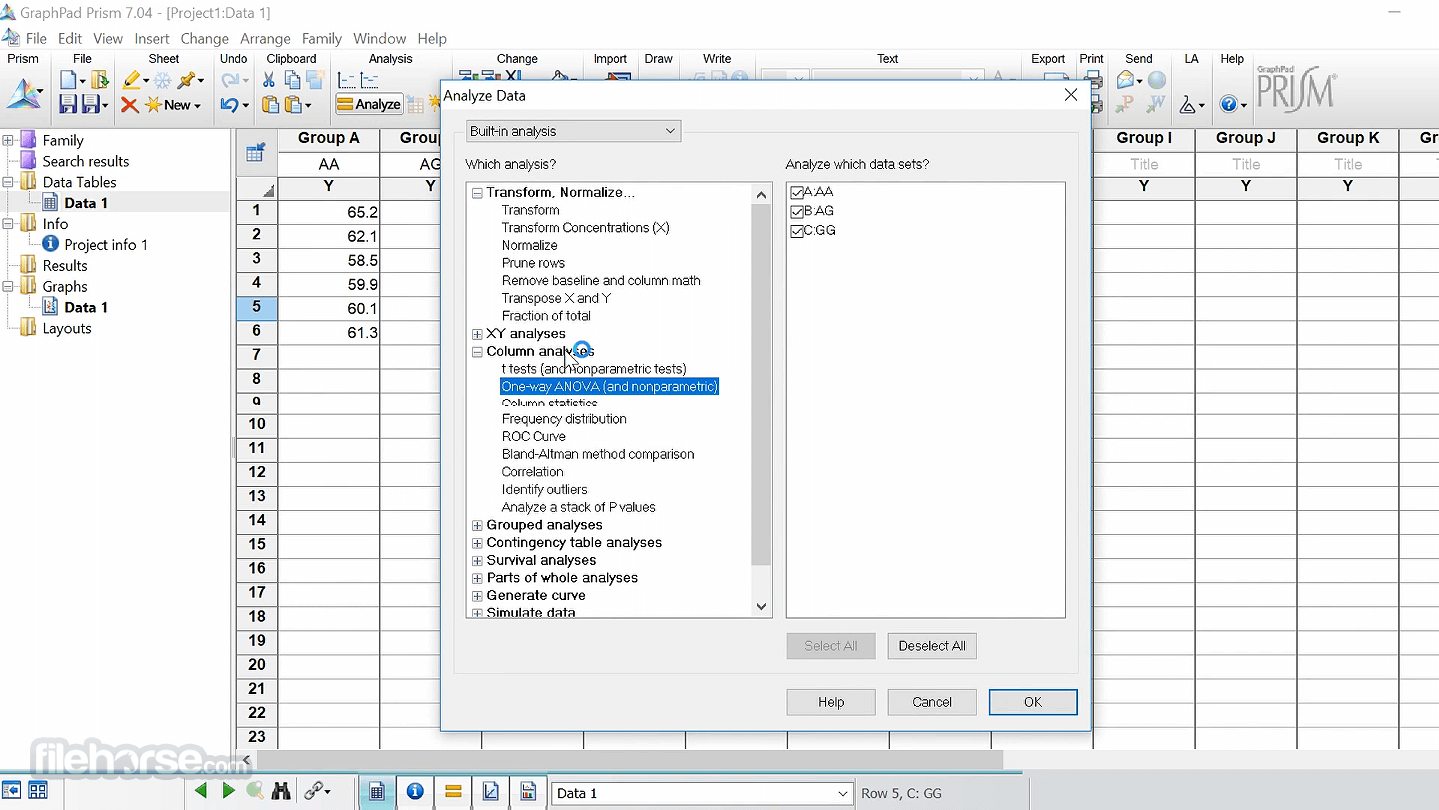
Task: Expand the XY analyses tree node
Action: [477, 334]
